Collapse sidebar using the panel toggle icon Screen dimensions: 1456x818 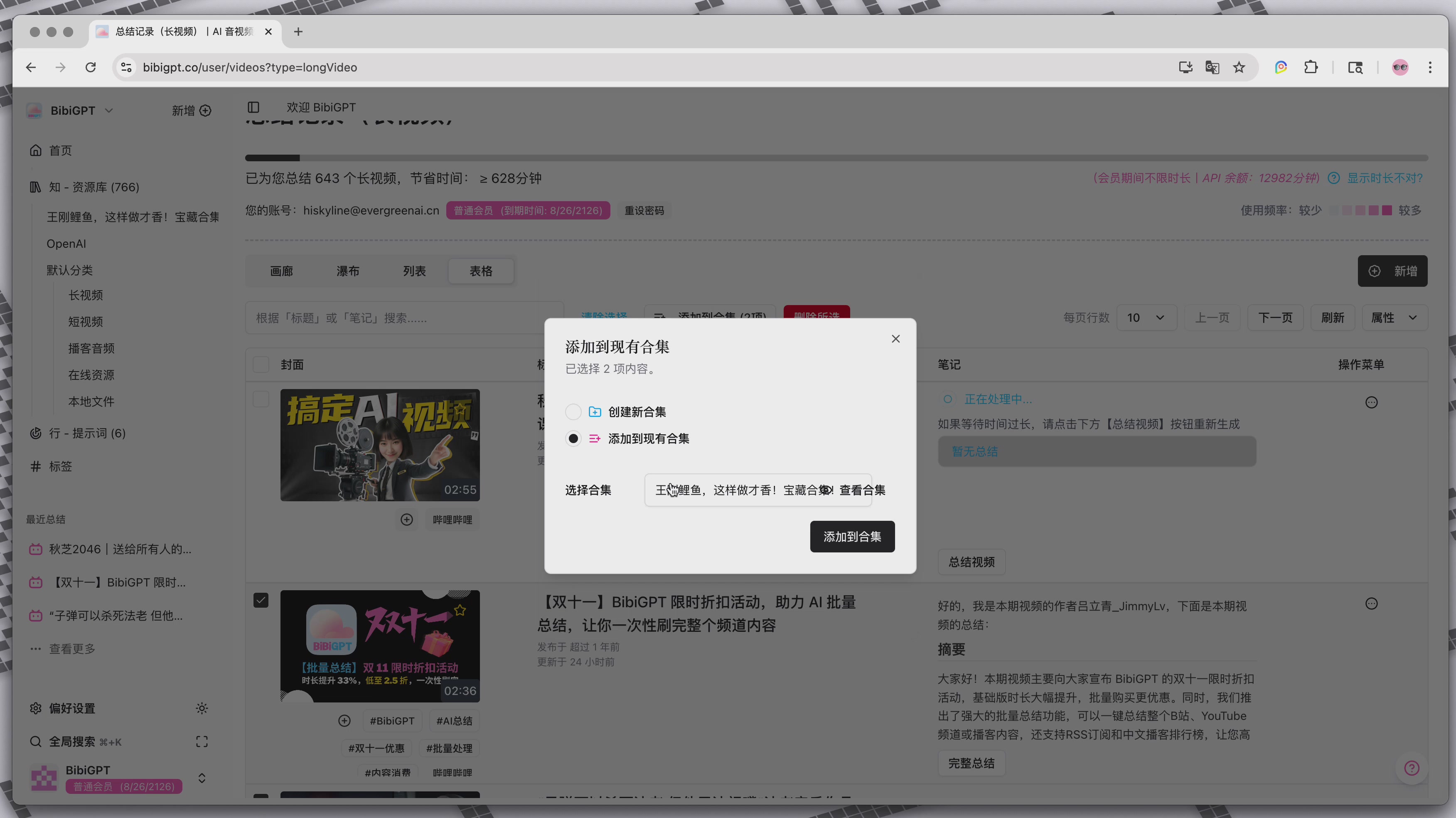pyautogui.click(x=253, y=107)
